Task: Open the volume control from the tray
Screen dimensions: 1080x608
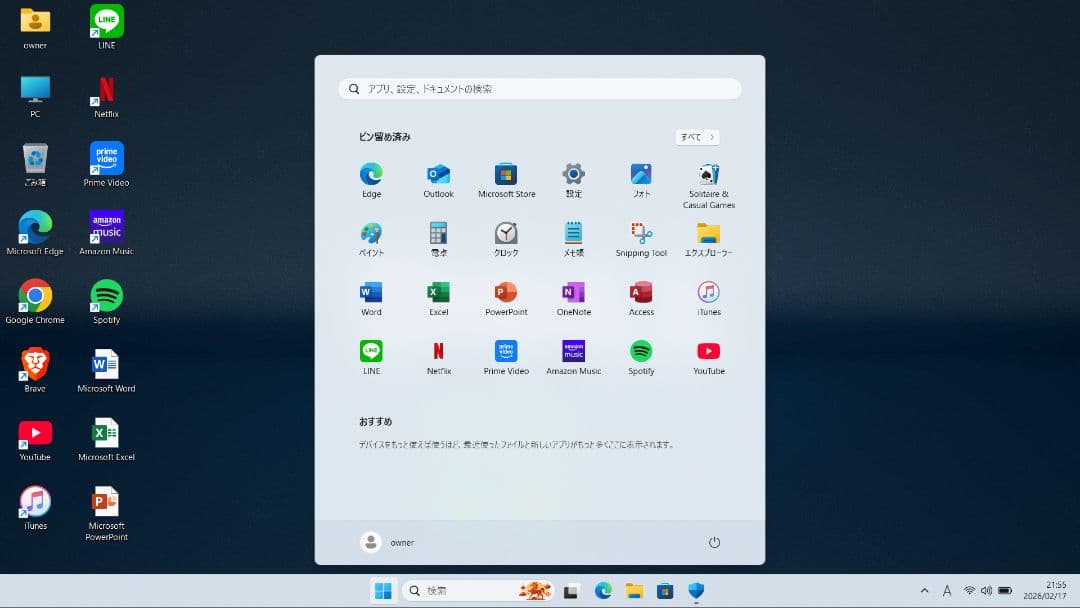Action: [988, 590]
